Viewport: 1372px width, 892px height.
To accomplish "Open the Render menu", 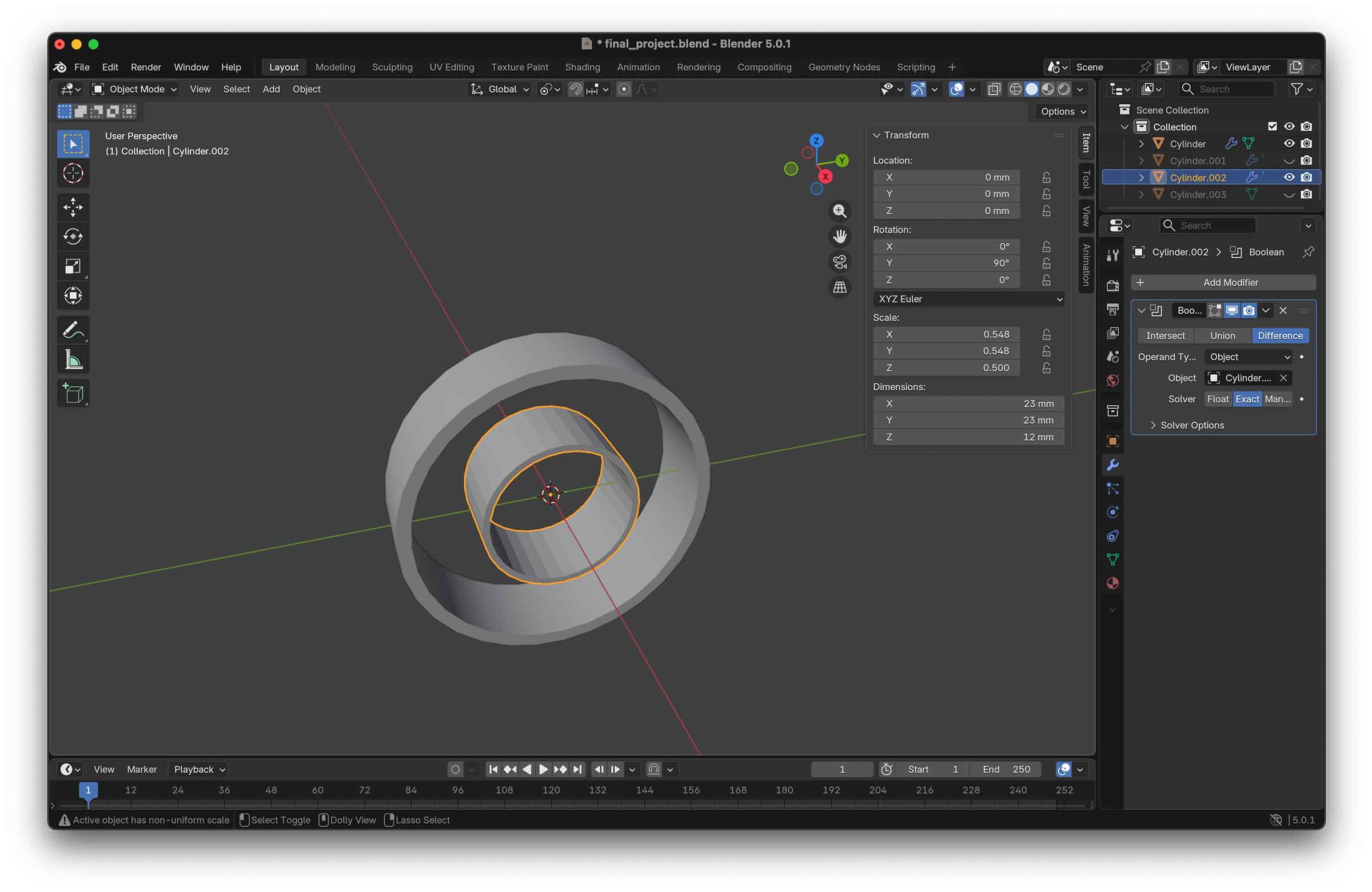I will (x=145, y=67).
